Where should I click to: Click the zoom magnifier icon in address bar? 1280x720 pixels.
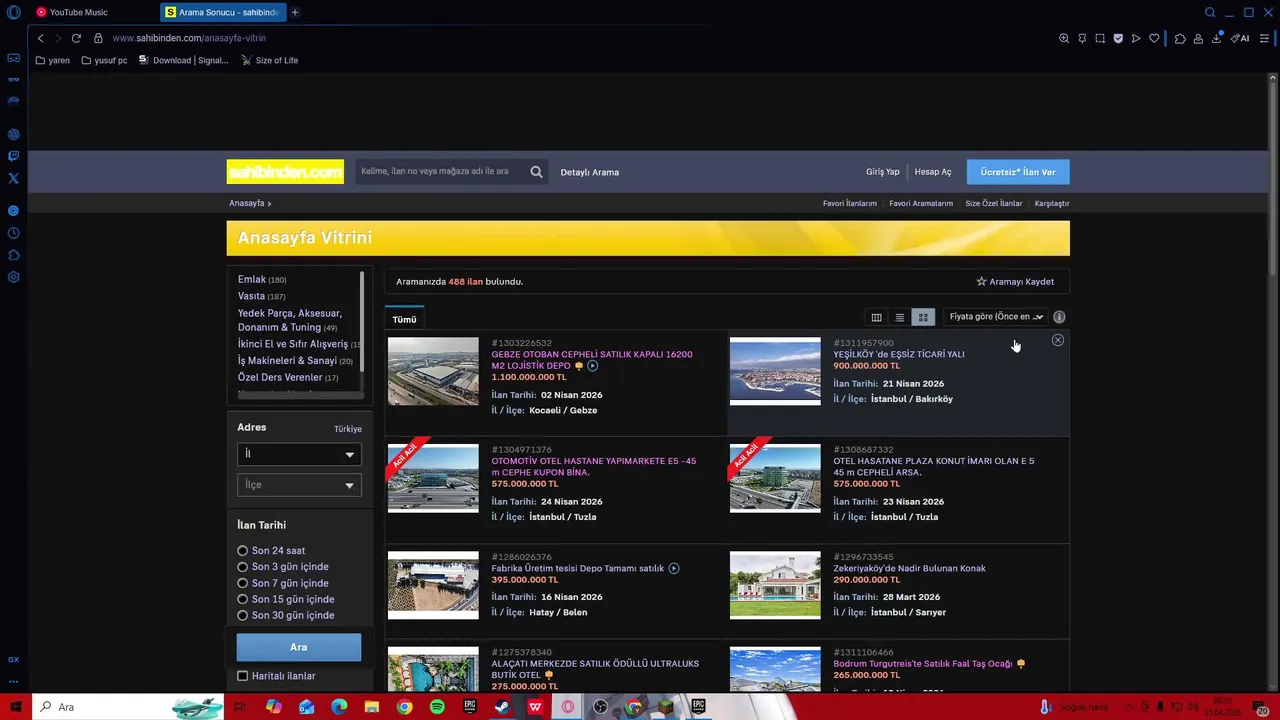[x=1064, y=38]
